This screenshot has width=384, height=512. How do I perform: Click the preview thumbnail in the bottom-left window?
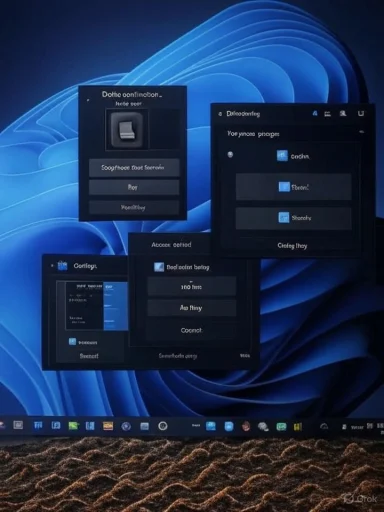pyautogui.click(x=97, y=306)
